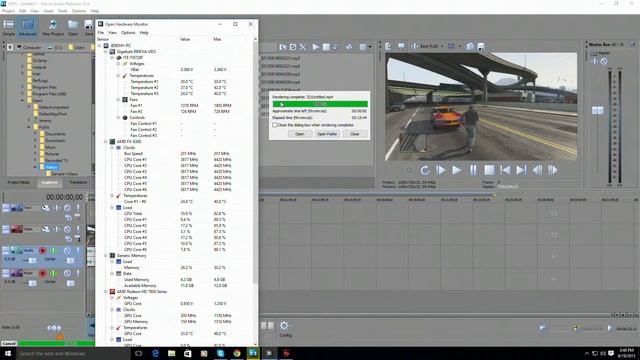Mute the Audio track
The width and height of the screenshot is (640, 360).
coord(67,250)
